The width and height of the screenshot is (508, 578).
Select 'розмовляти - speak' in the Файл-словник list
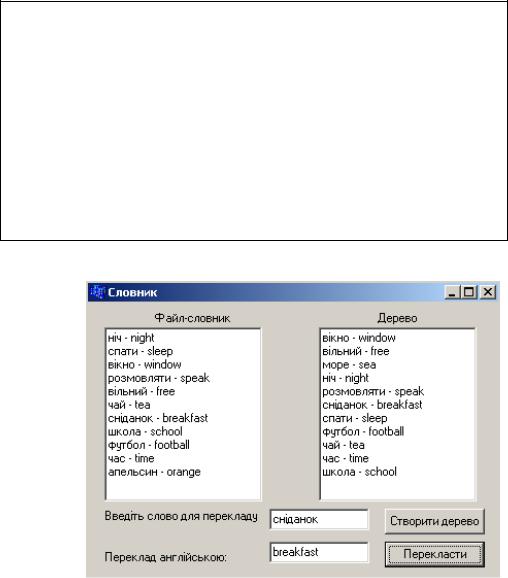[159, 378]
